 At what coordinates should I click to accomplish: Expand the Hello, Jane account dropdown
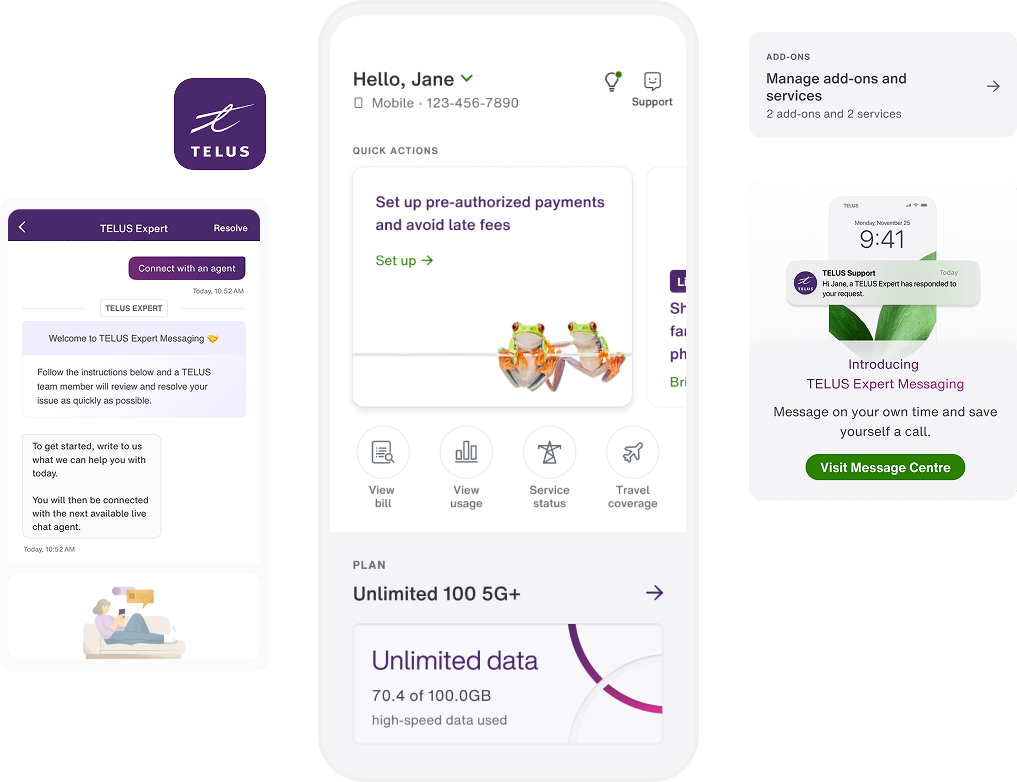[467, 78]
